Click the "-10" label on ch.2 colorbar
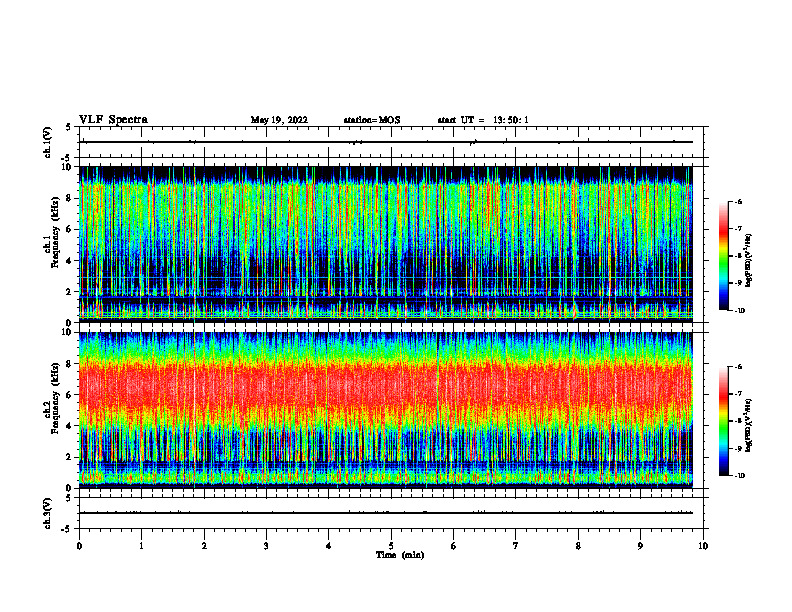 click(740, 476)
